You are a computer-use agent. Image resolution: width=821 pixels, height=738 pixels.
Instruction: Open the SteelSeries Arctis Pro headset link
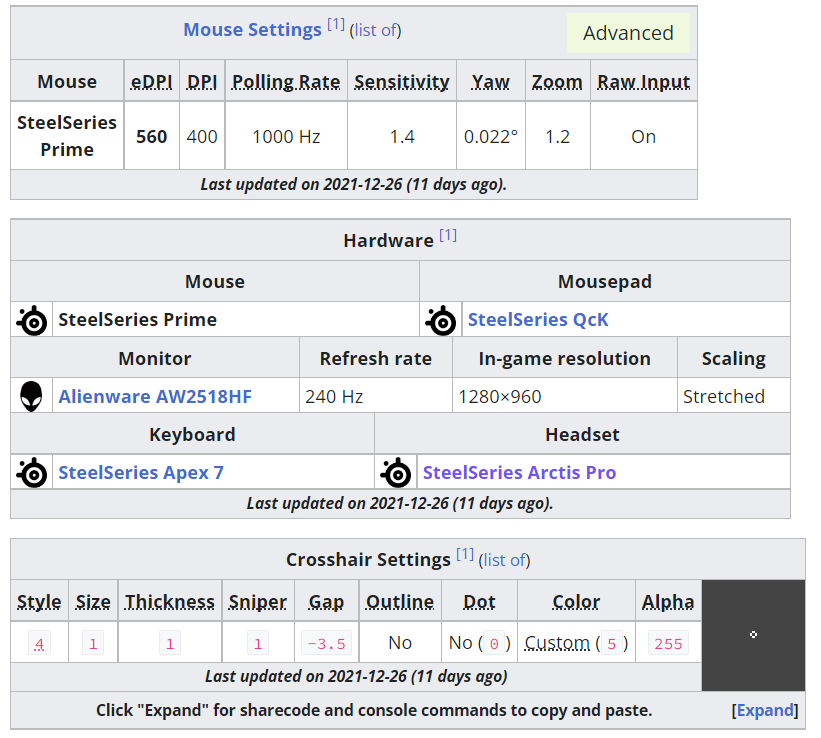pos(519,472)
